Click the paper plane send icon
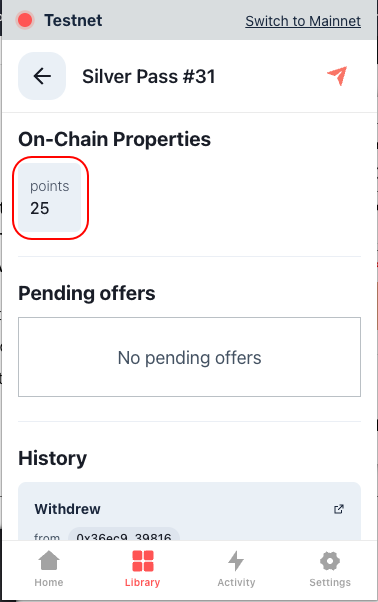Viewport: 378px width, 602px height. click(x=337, y=76)
